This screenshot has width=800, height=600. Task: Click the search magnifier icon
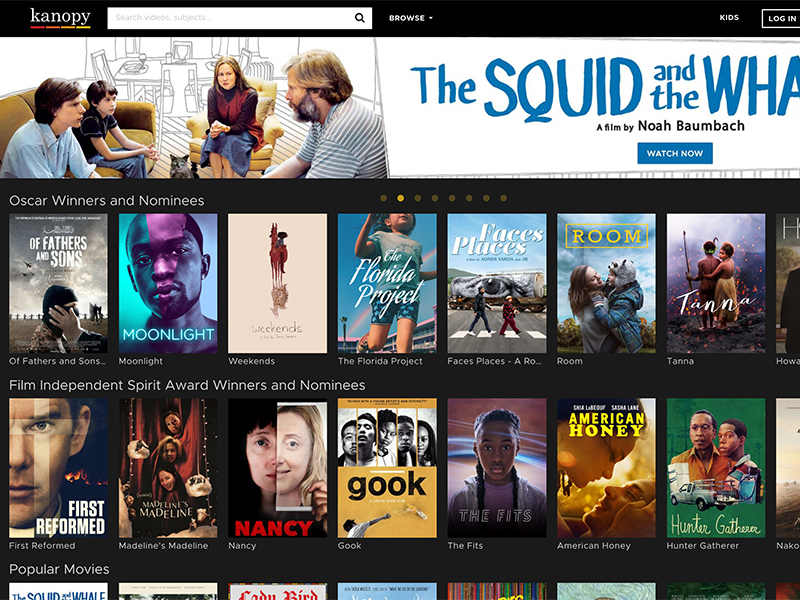pyautogui.click(x=360, y=18)
